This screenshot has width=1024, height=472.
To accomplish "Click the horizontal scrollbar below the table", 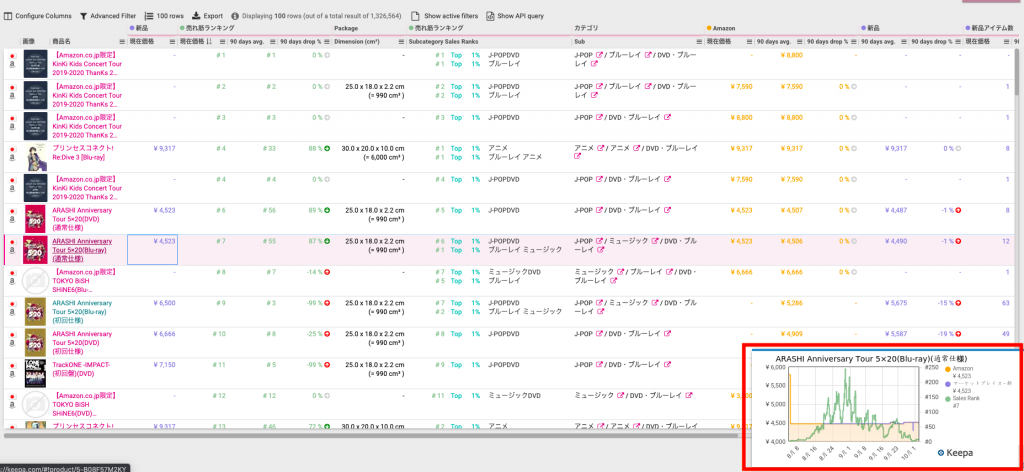I will click(370, 435).
